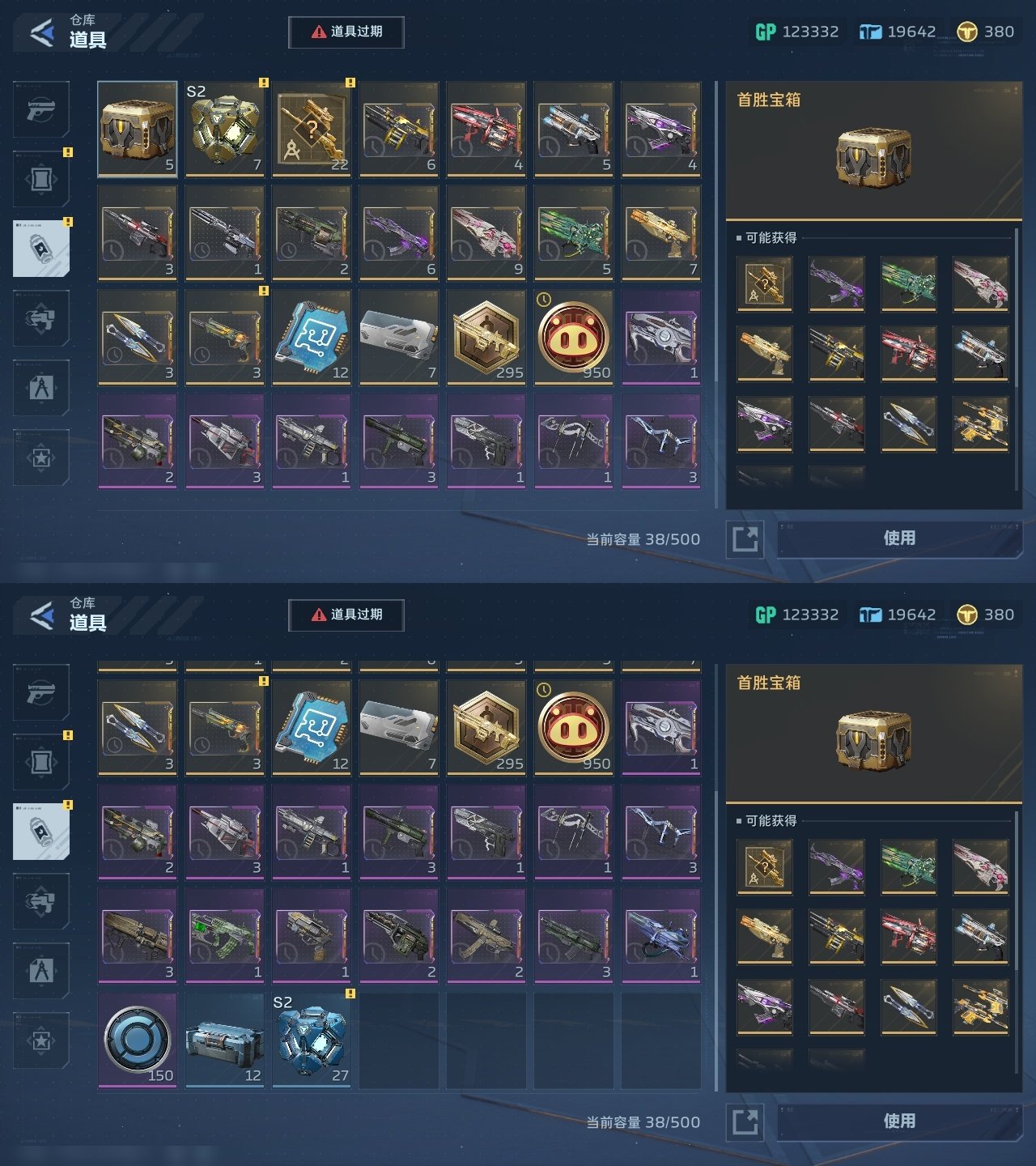
Task: Open the star badge tab in the lower sidebar
Action: pos(41,1040)
